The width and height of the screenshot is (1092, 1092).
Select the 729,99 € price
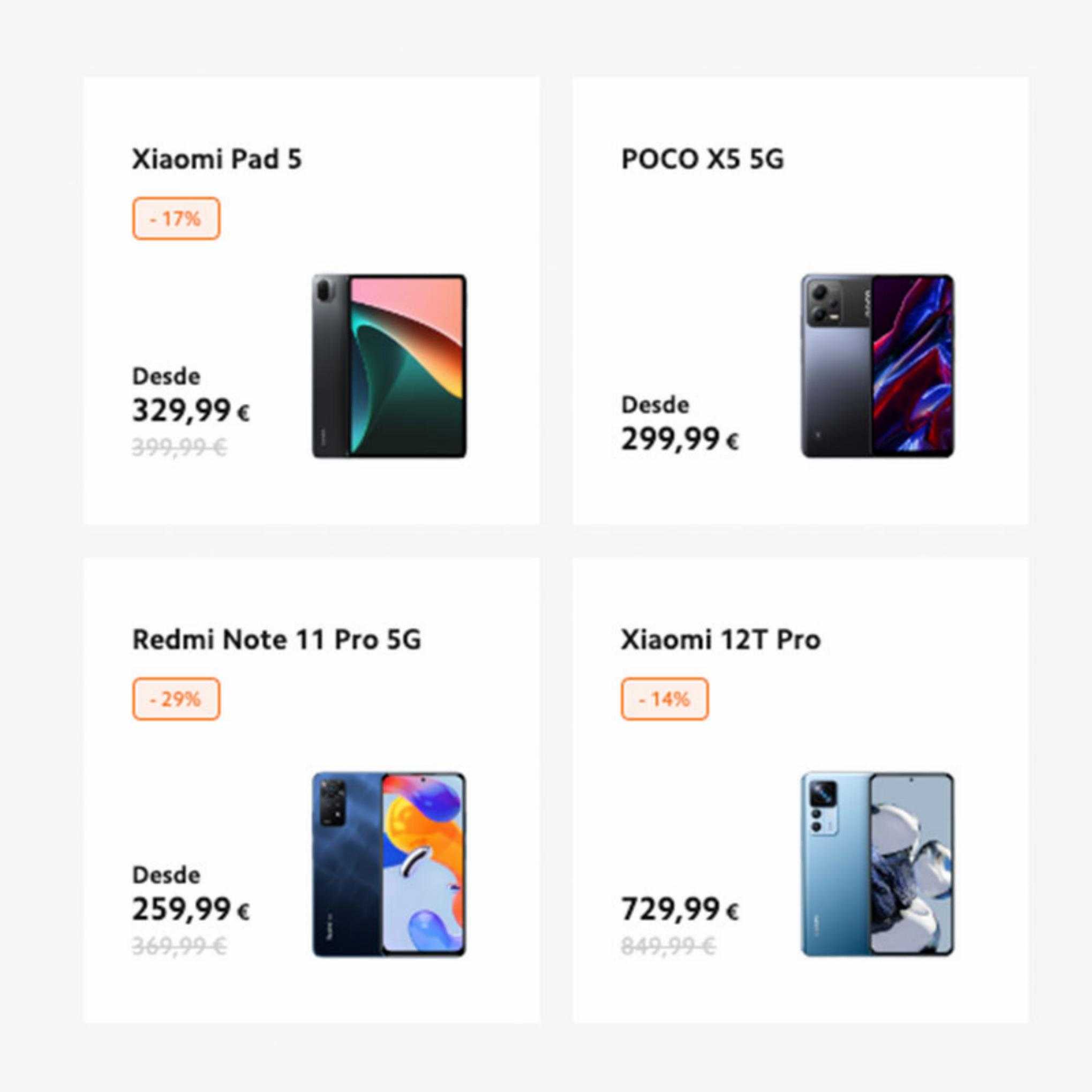pyautogui.click(x=680, y=909)
